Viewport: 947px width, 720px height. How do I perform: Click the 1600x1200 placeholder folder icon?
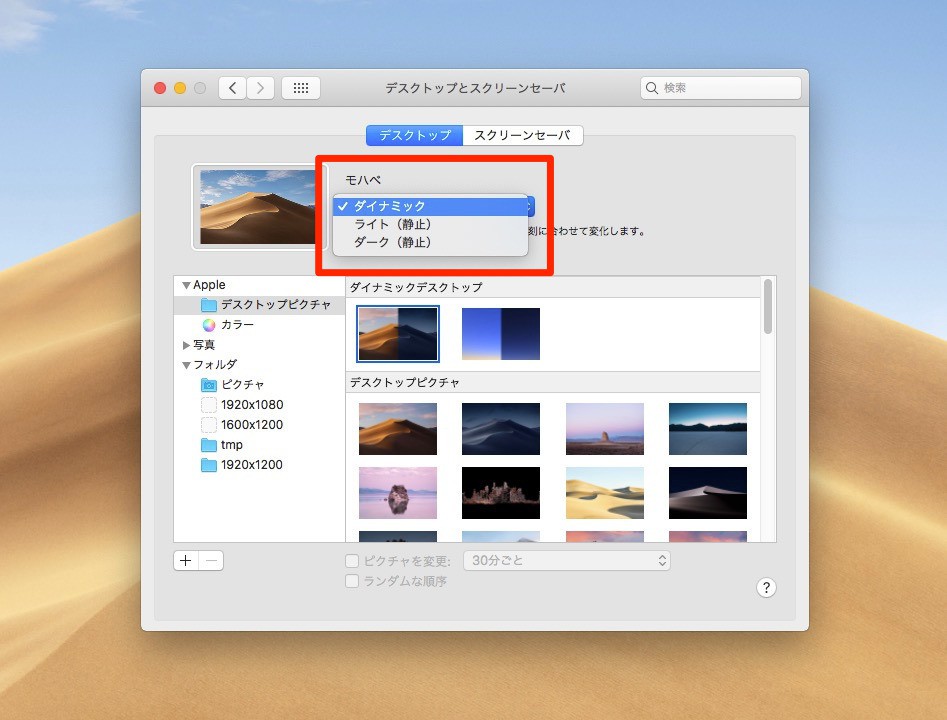pos(208,425)
